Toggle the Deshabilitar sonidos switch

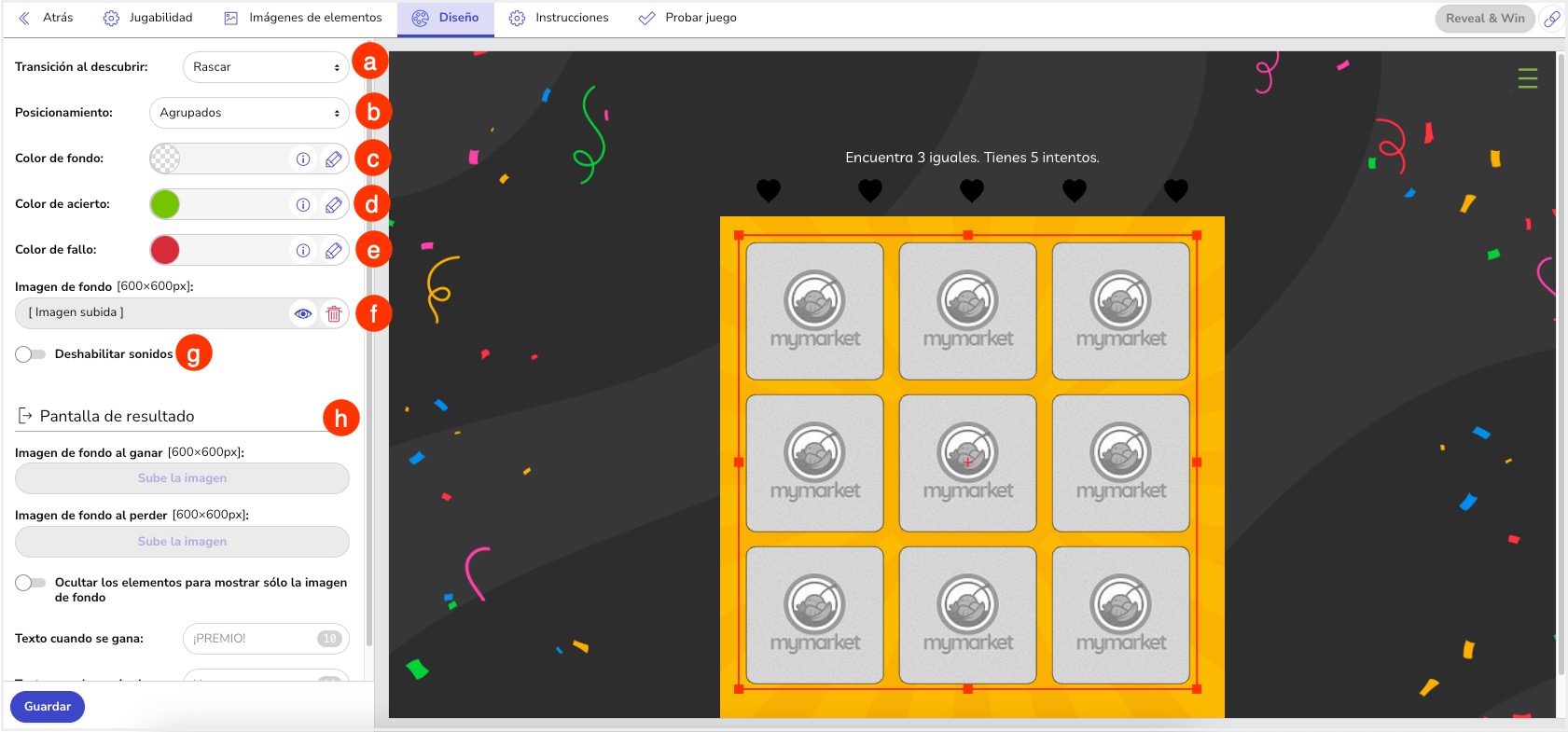pyautogui.click(x=31, y=354)
